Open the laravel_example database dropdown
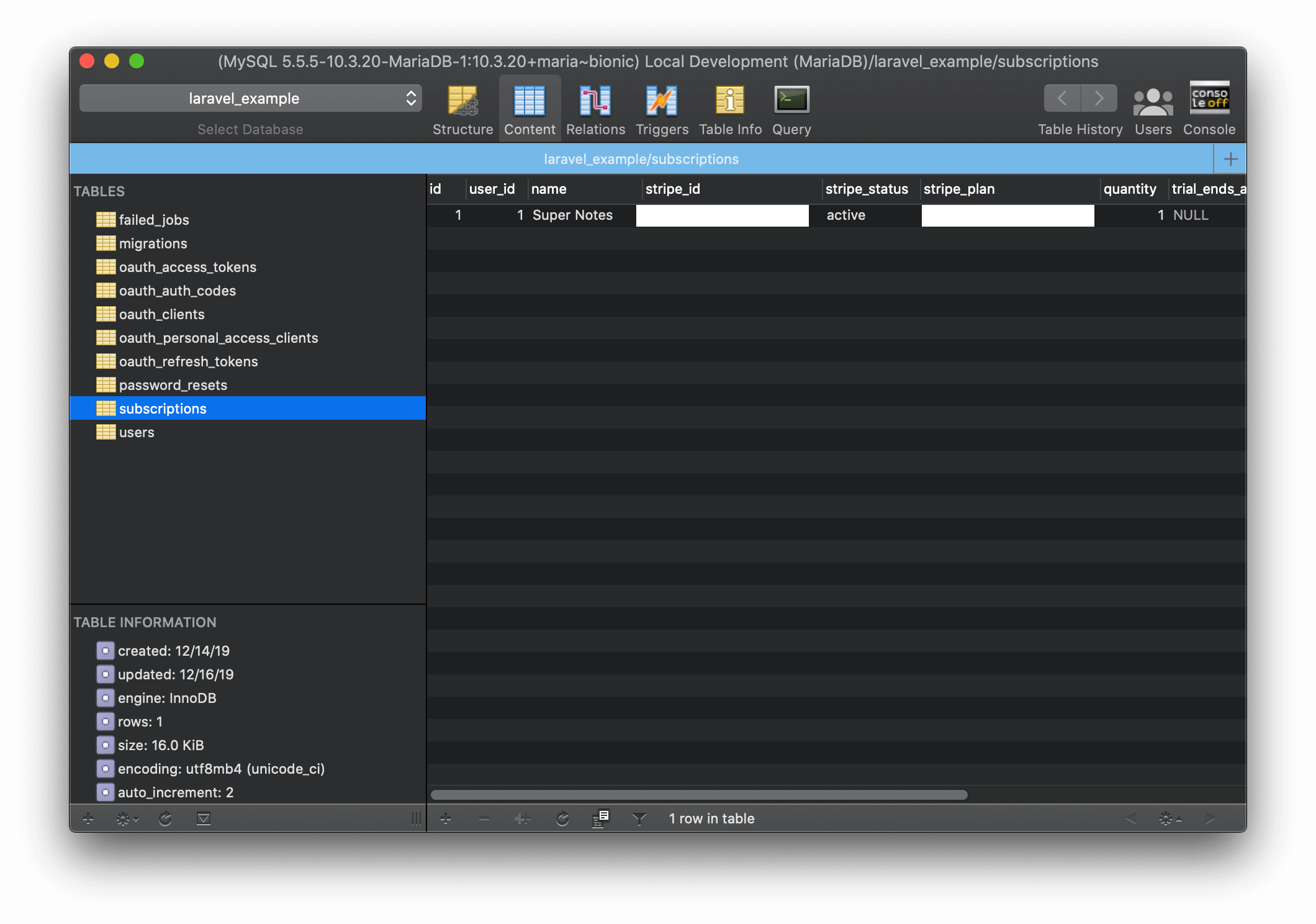The width and height of the screenshot is (1316, 924). click(x=251, y=98)
